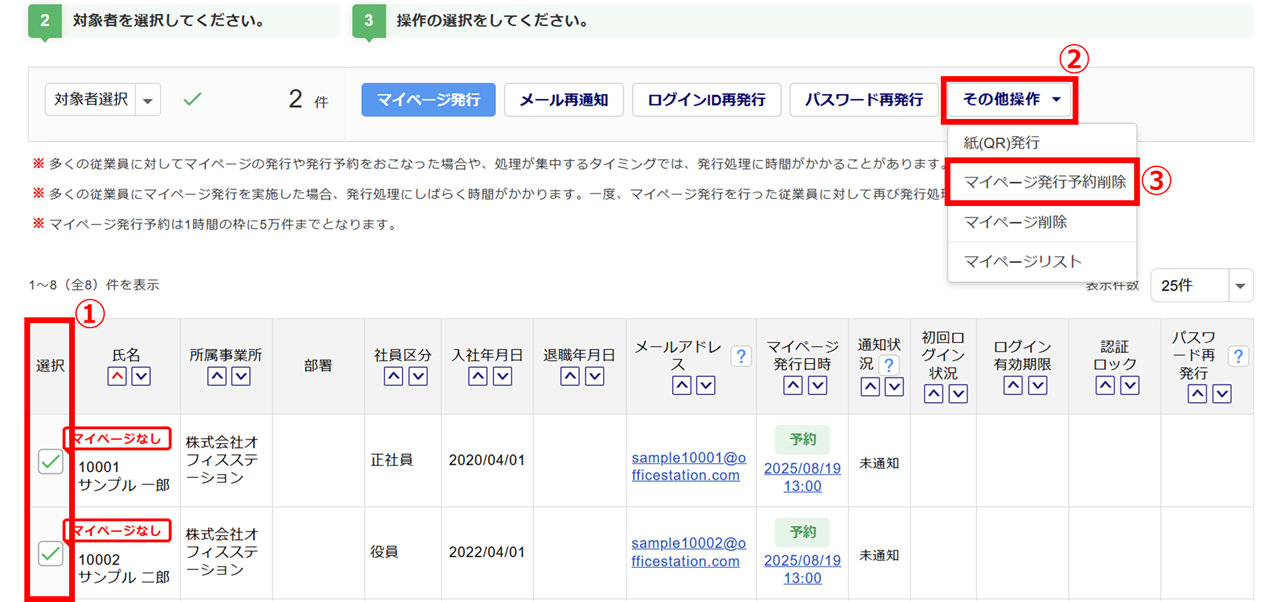
Task: Click the マイページ発行 button
Action: pyautogui.click(x=428, y=100)
